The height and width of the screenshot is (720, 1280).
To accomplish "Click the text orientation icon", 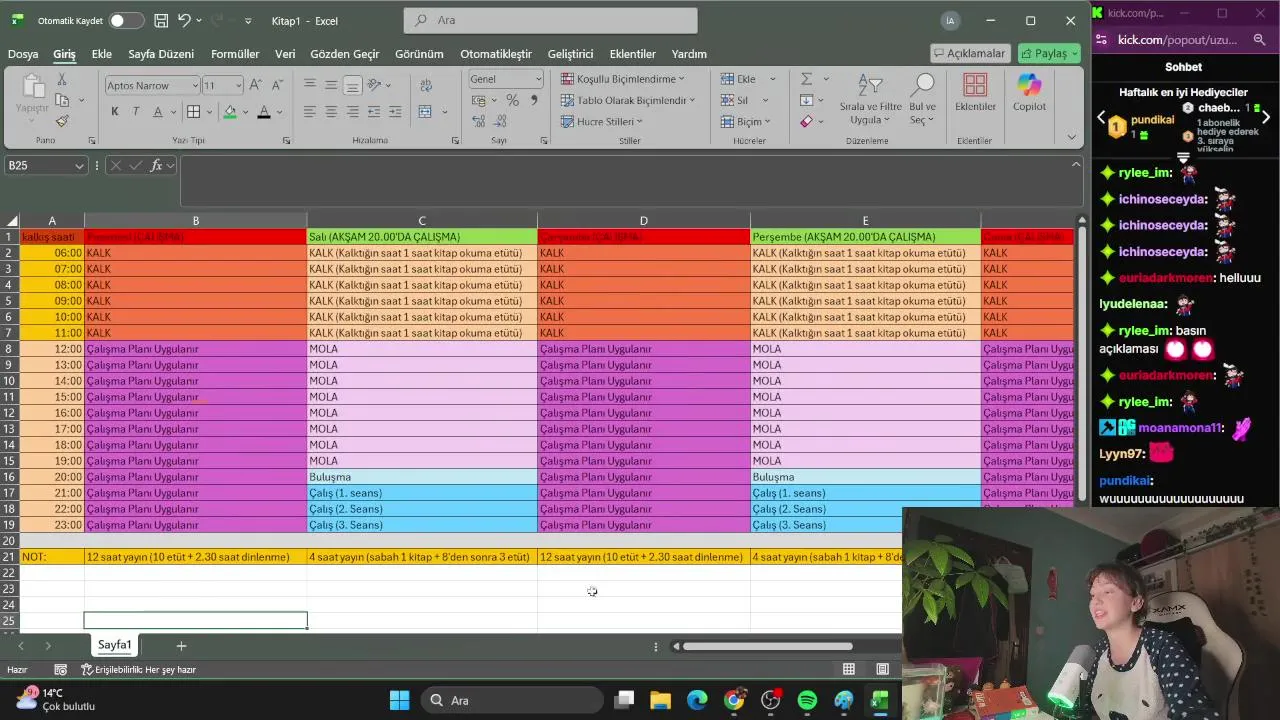I will 375,85.
